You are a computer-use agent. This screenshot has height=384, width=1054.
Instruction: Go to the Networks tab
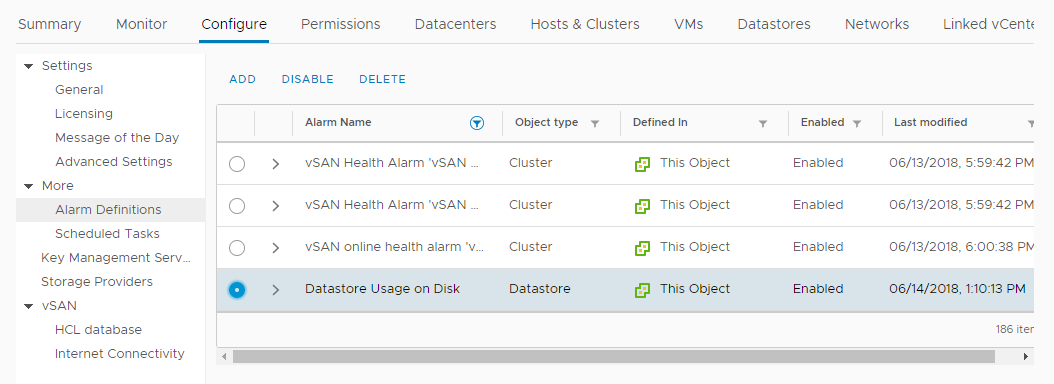click(877, 24)
